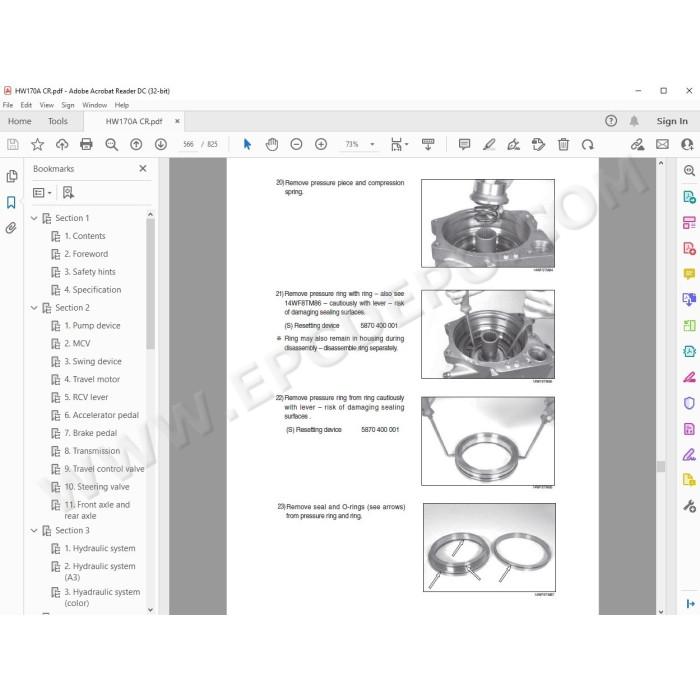Open Attachments paperclip panel
The width and height of the screenshot is (700, 700).
[11, 228]
